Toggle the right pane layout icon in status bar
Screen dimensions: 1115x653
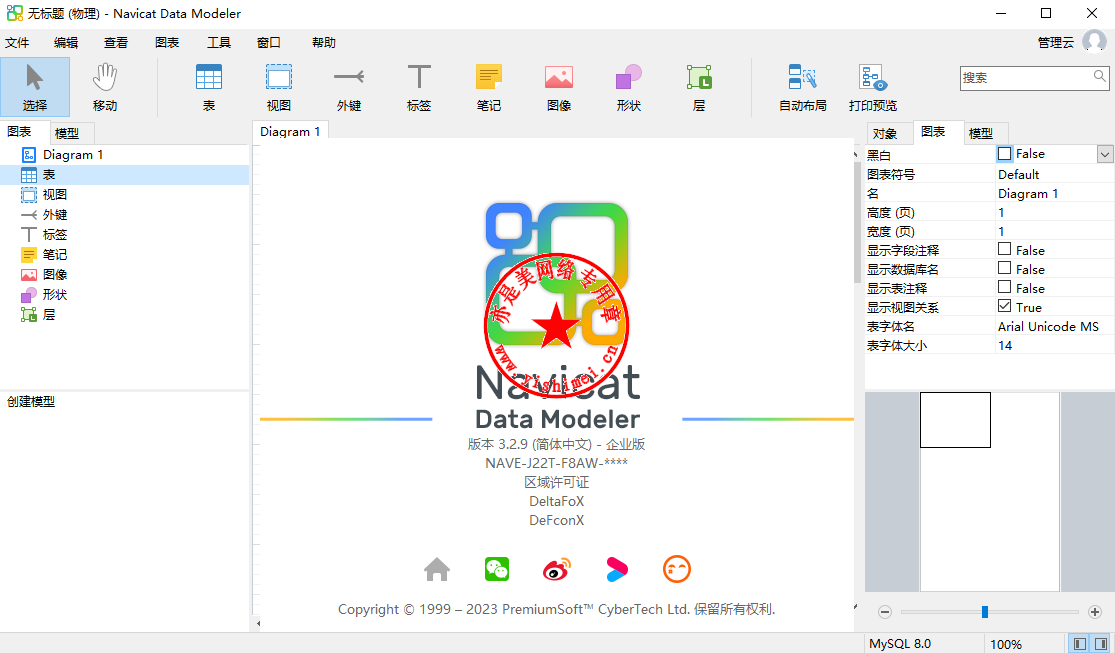tap(1101, 644)
